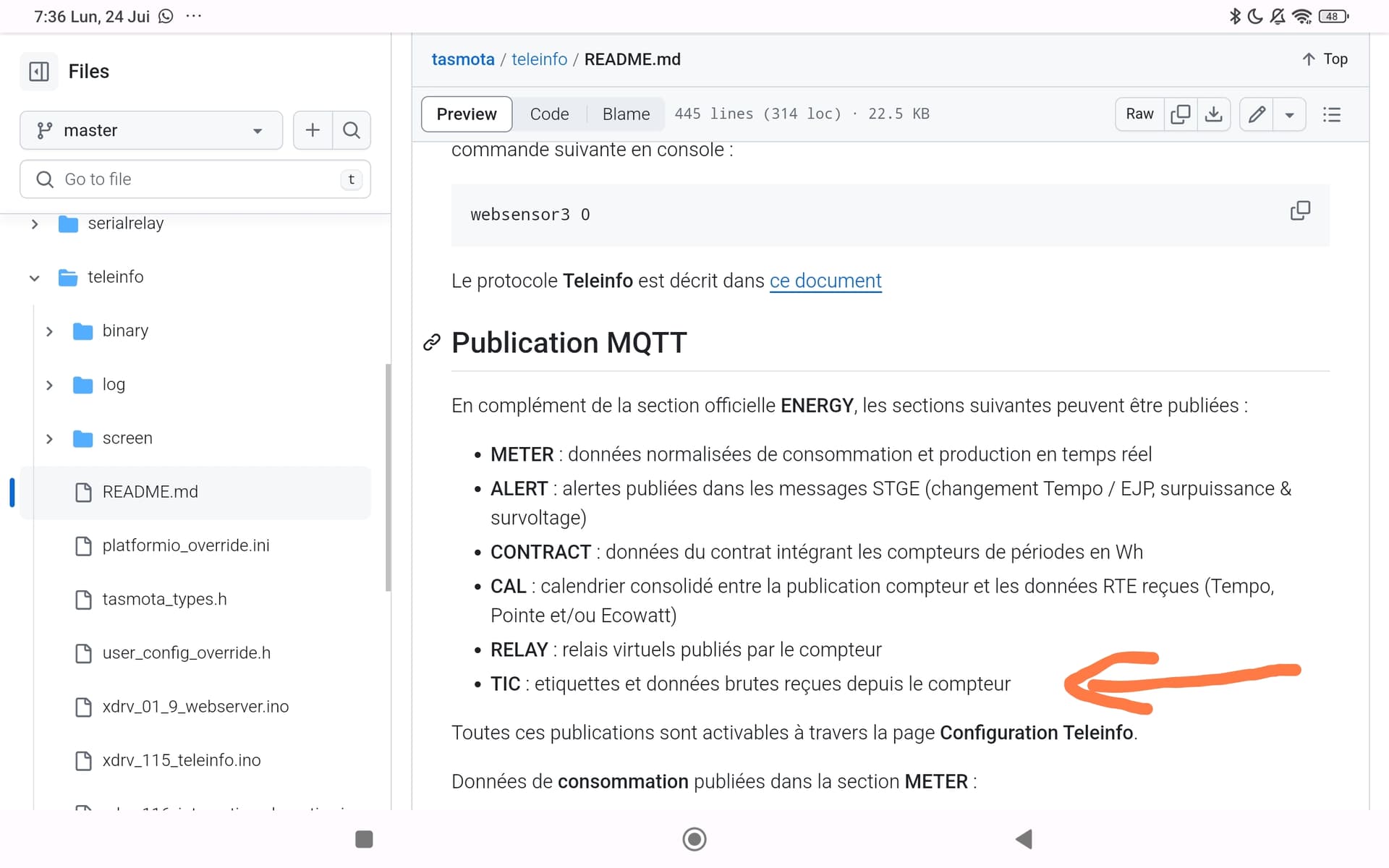Open more edit options dropdown
The height and width of the screenshot is (868, 1389).
click(1289, 114)
